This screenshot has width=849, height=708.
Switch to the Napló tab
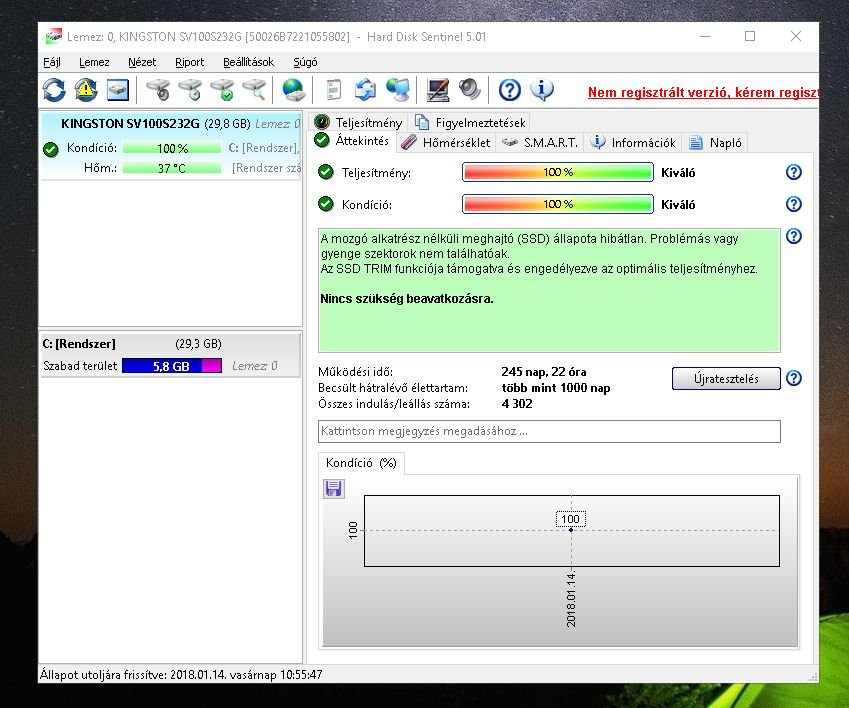(x=716, y=142)
